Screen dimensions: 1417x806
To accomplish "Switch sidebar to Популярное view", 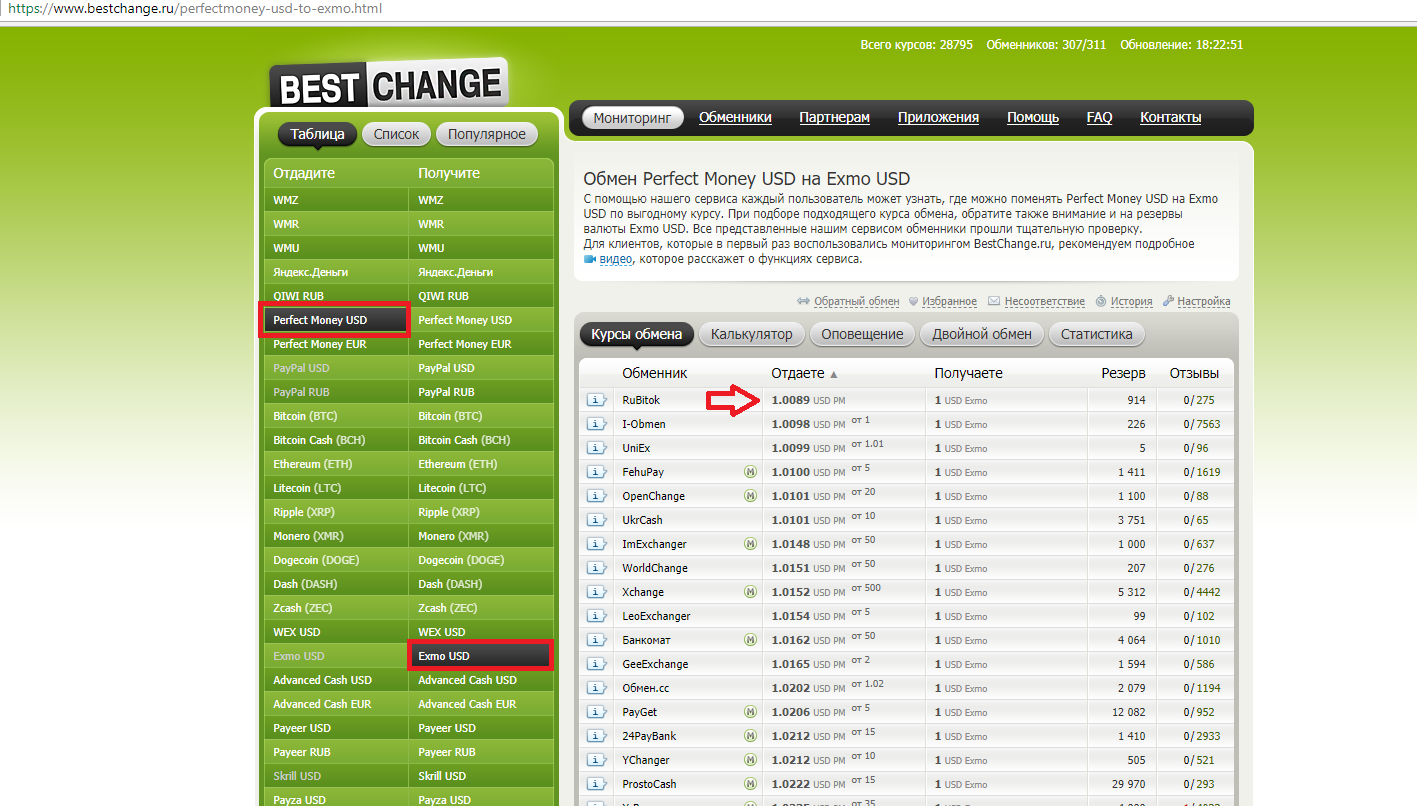I will [x=487, y=134].
